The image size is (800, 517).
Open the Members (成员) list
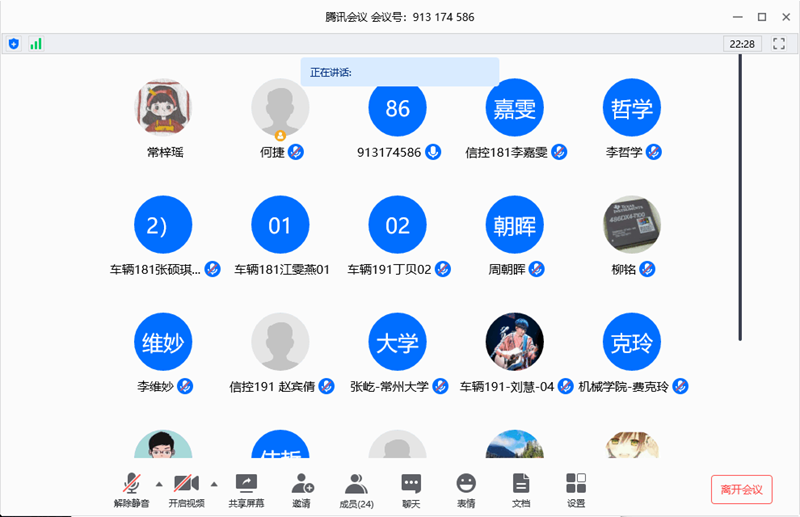pos(357,489)
